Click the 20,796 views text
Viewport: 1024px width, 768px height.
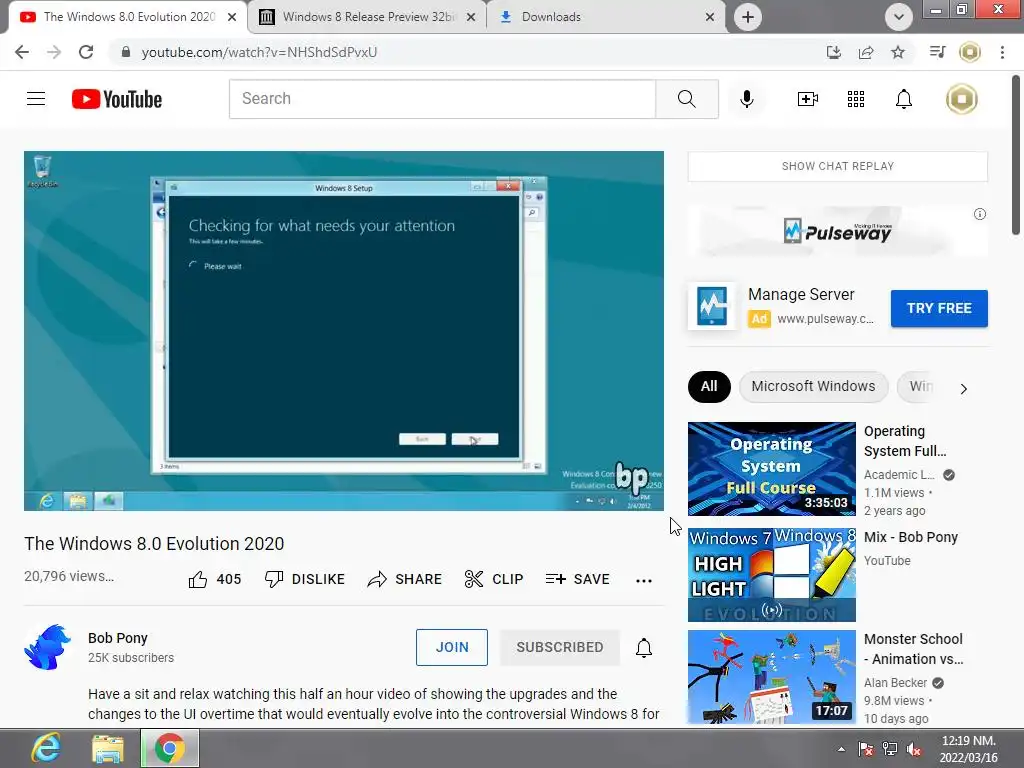click(69, 577)
